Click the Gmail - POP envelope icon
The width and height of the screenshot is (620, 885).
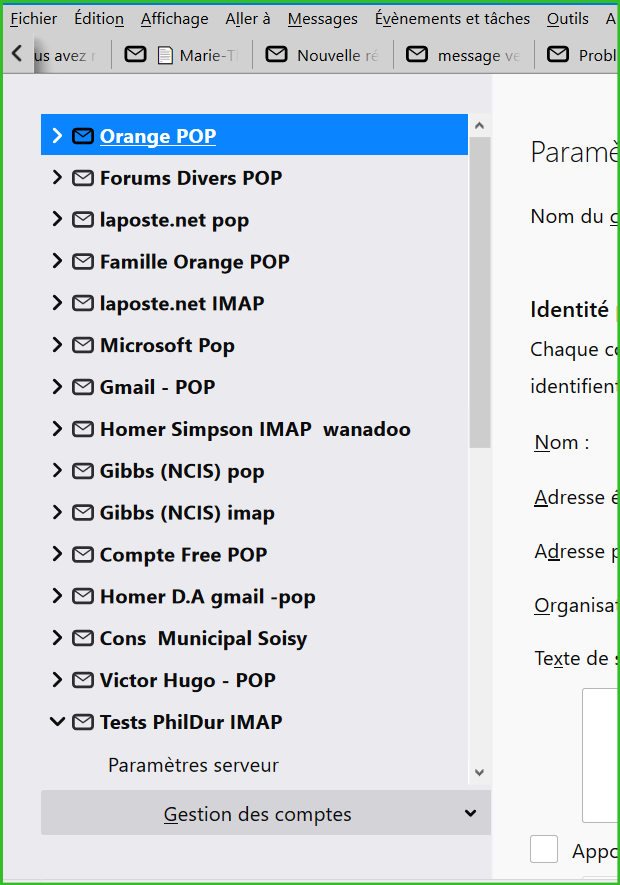pyautogui.click(x=82, y=387)
